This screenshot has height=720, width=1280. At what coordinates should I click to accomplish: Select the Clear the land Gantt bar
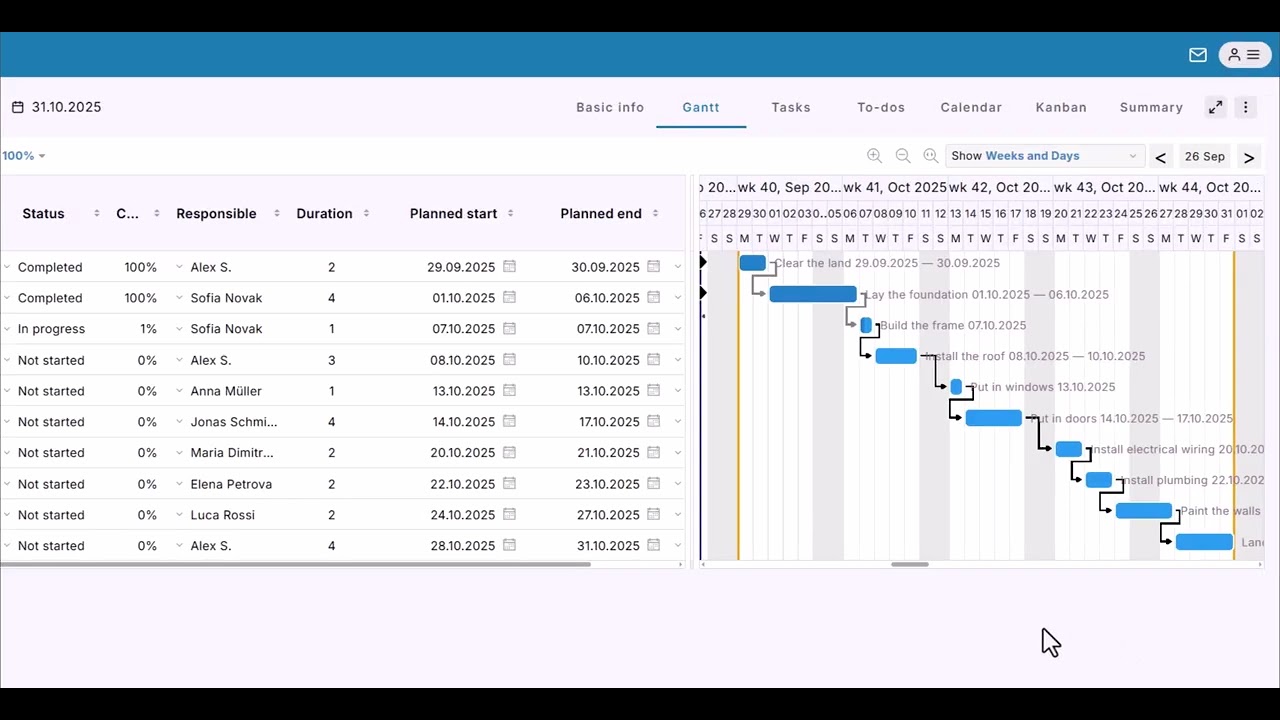click(x=752, y=263)
